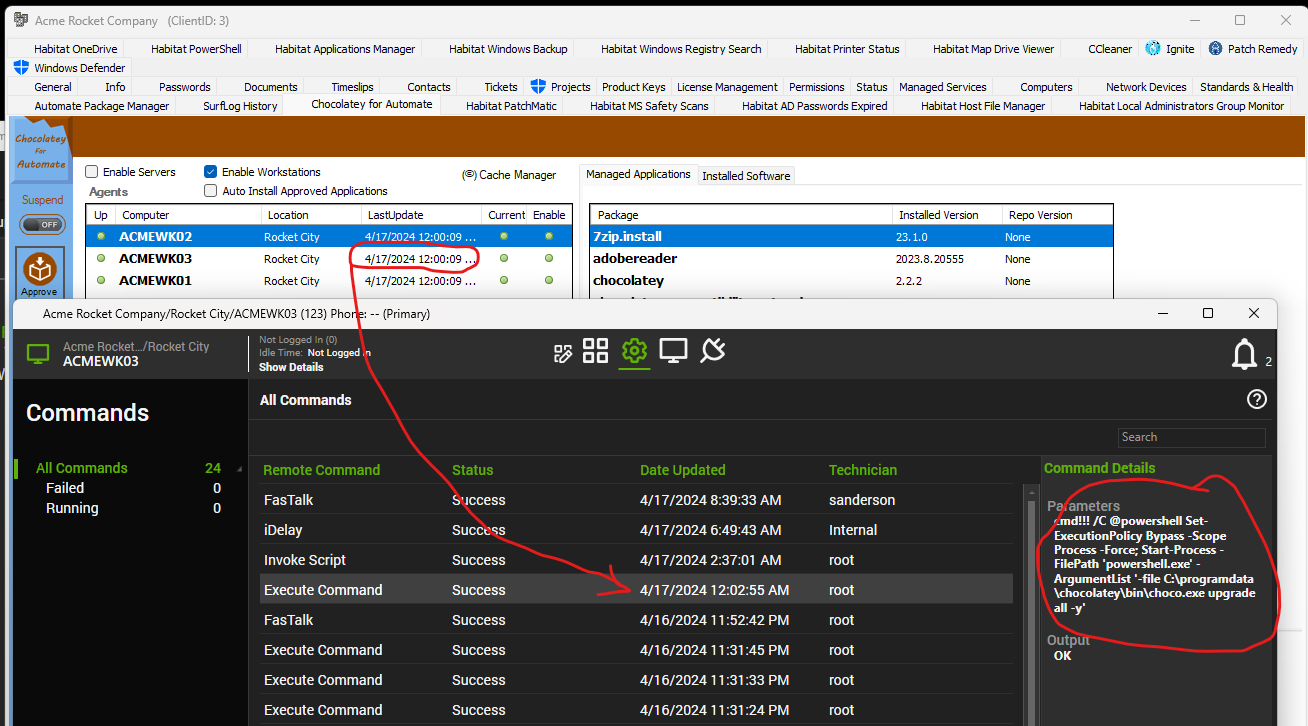Click the help question mark icon
1308x726 pixels.
point(1257,399)
